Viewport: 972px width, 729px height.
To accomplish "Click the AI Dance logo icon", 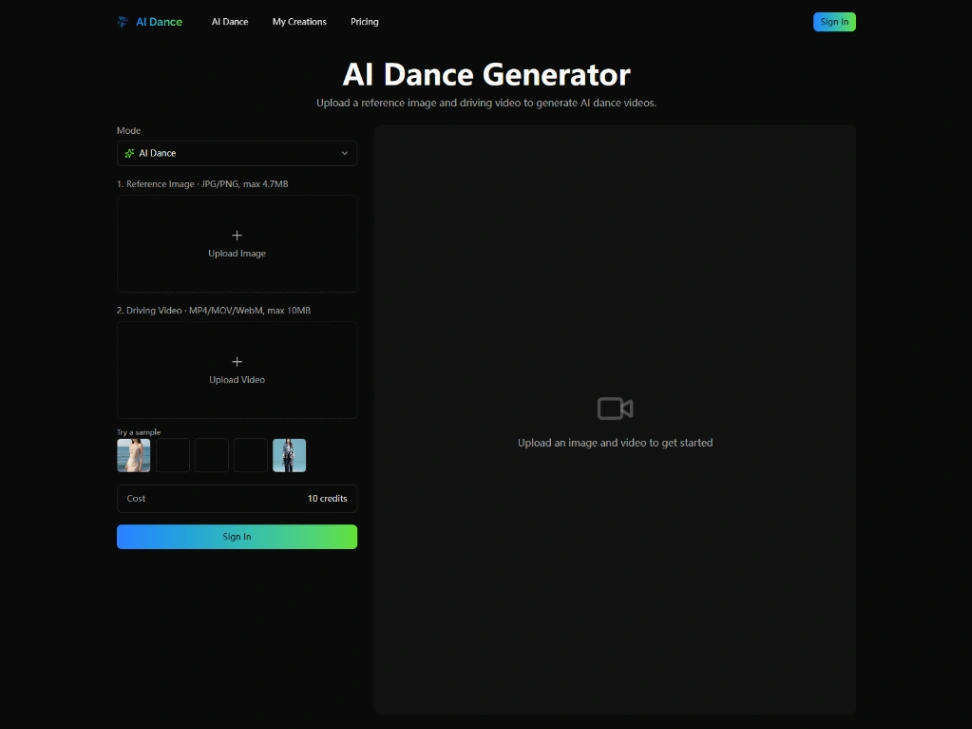I will tap(122, 22).
